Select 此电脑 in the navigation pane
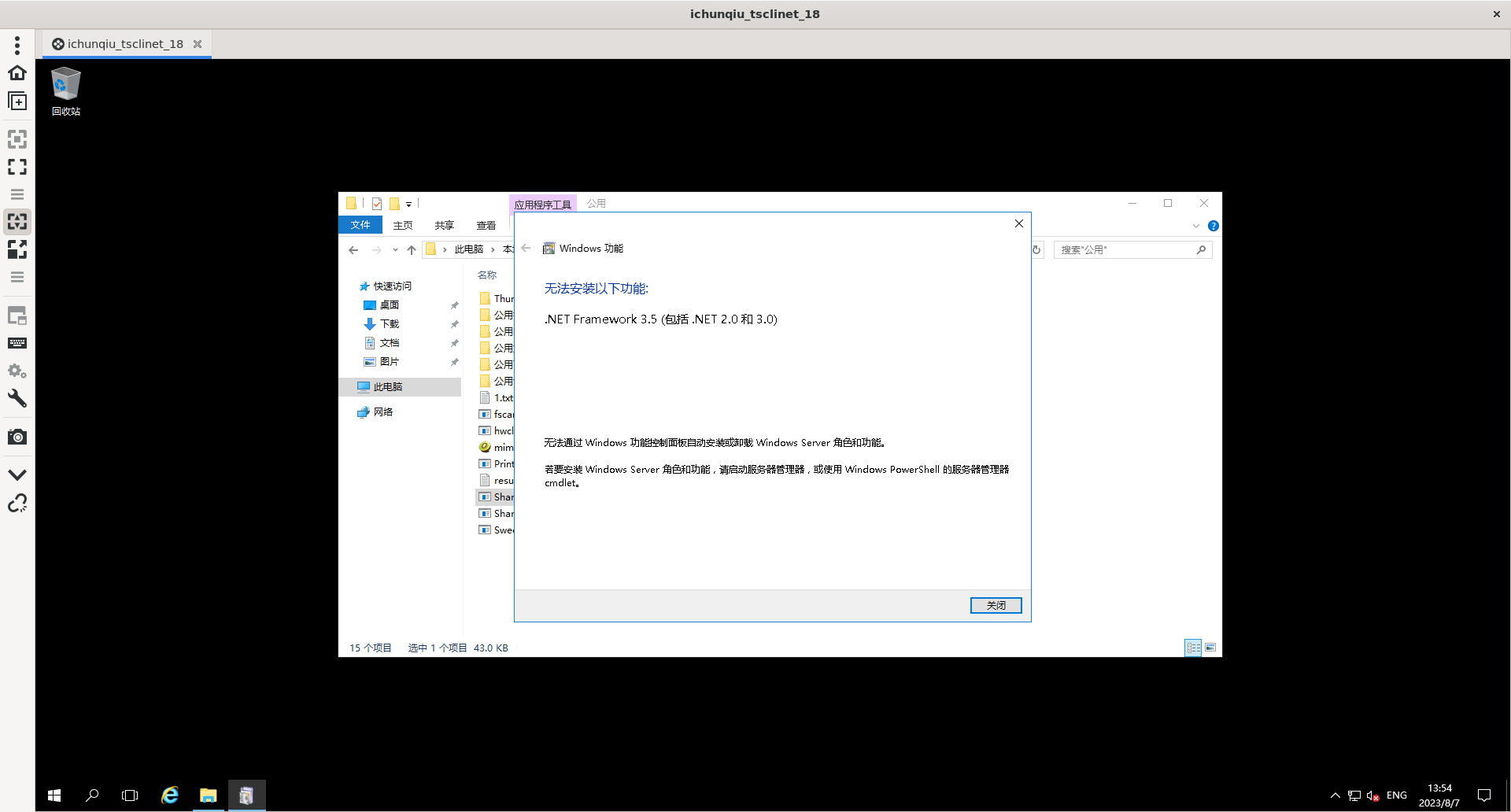Screen dimensions: 1511x812 (x=400, y=387)
